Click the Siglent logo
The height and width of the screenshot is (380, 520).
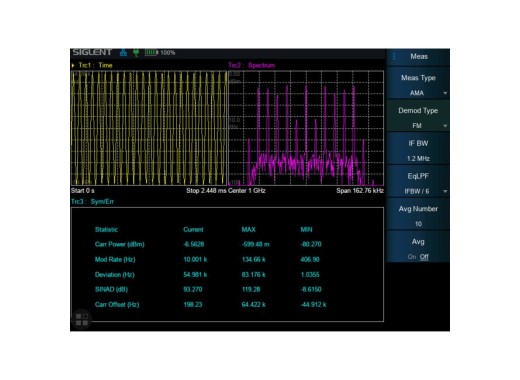pos(92,52)
